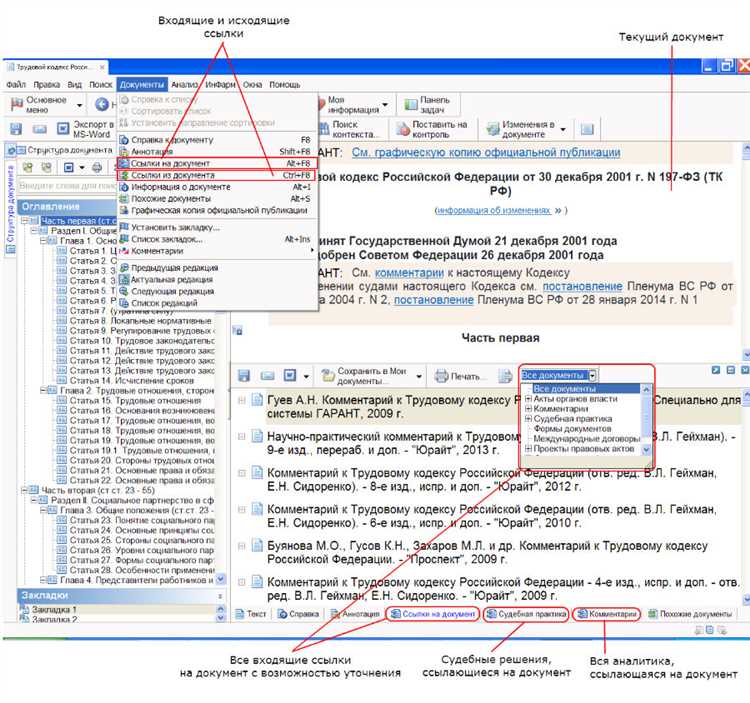The image size is (750, 703).
Task: Open Основное меню dropdown arrow
Action: [79, 105]
